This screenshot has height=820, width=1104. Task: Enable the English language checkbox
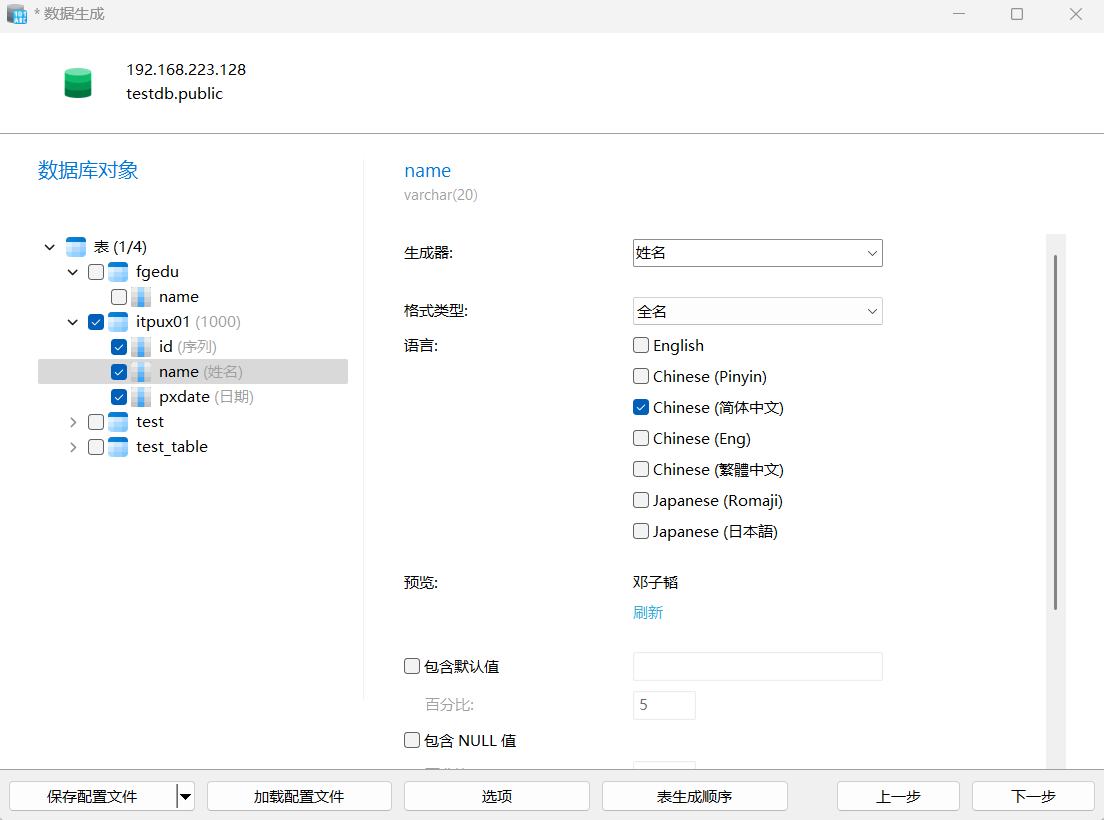click(x=641, y=346)
